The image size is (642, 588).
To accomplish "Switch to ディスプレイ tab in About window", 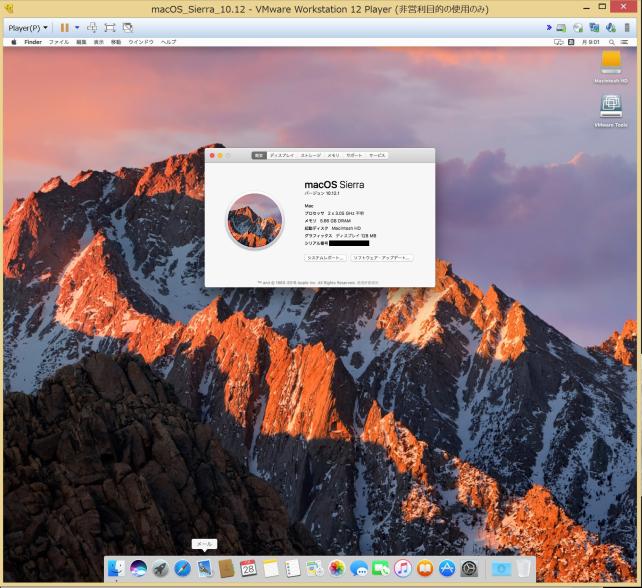I will [282, 156].
